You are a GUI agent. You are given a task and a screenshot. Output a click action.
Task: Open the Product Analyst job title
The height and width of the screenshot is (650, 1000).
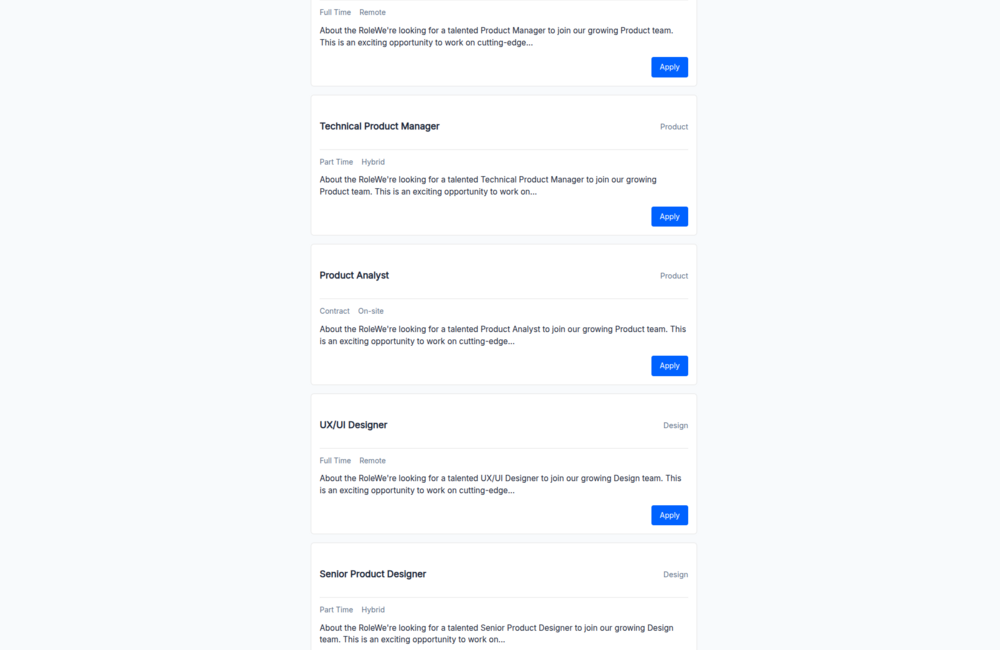[x=354, y=275]
